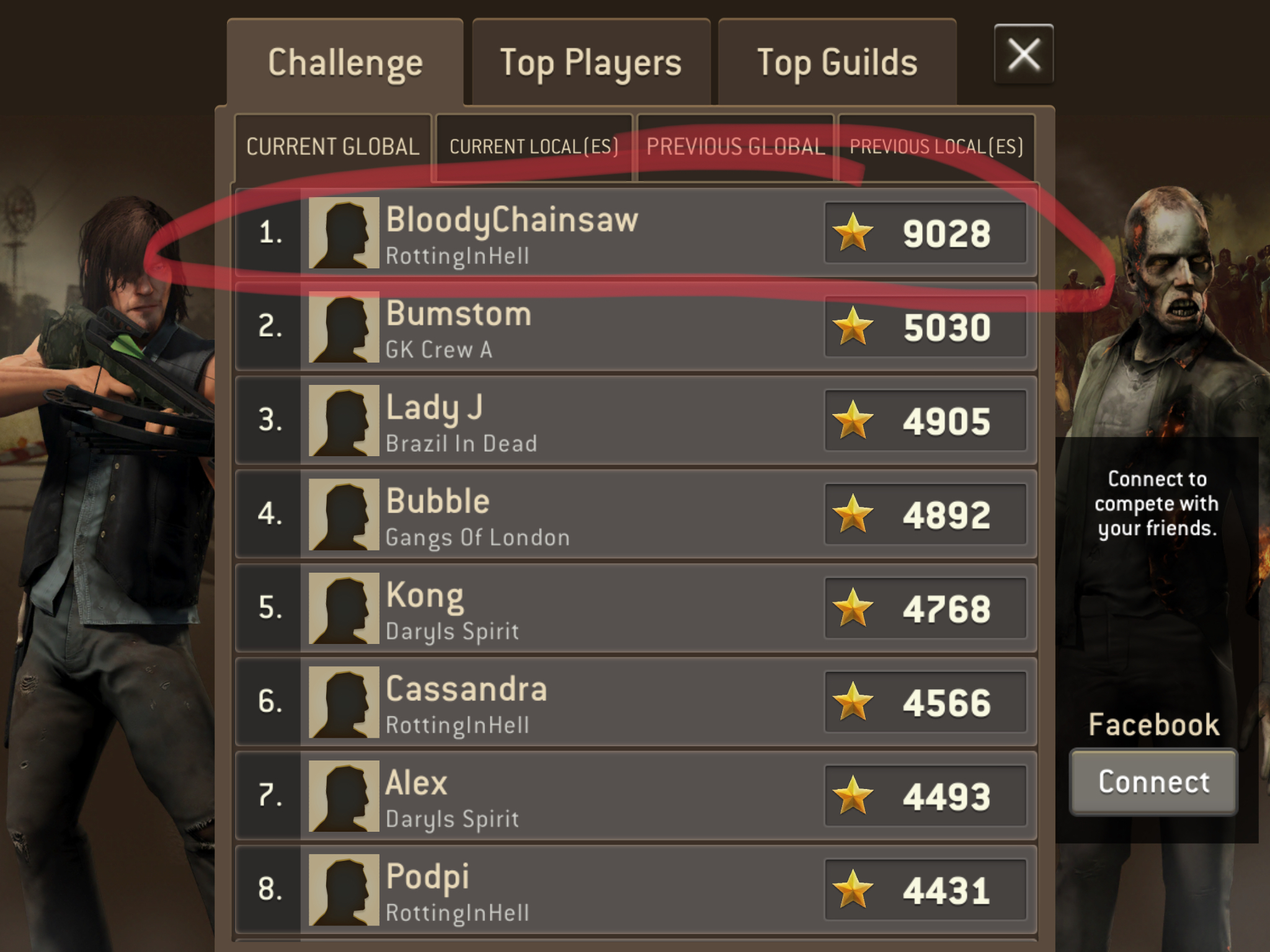Close the leaderboard with the X button
The width and height of the screenshot is (1270, 952).
pyautogui.click(x=1024, y=54)
